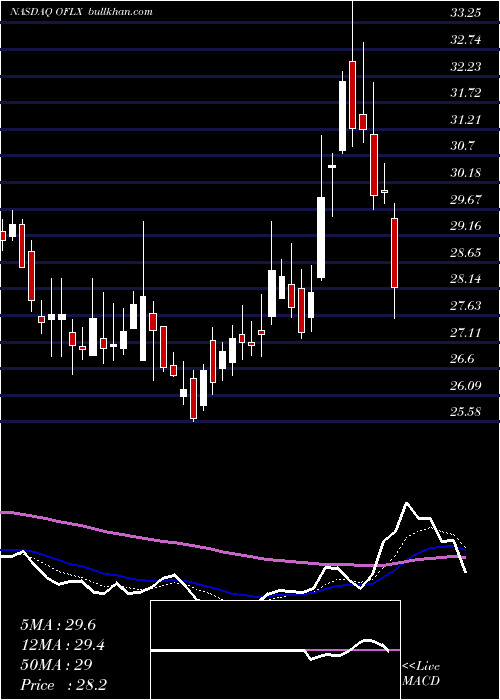Click the 30.18 price axis label
The image size is (500, 700).
[x=466, y=173]
